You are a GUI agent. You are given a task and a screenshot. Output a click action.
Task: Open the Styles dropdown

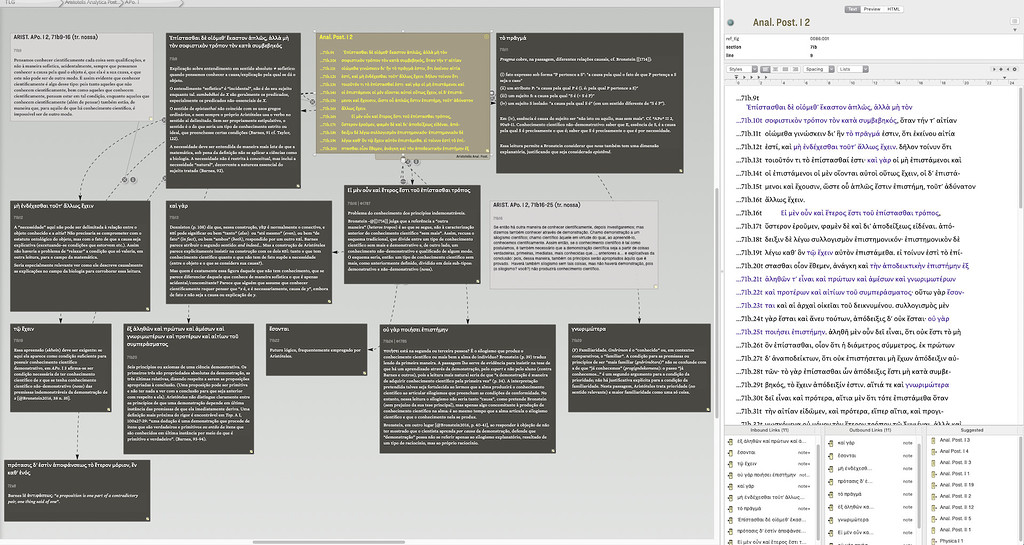[742, 69]
